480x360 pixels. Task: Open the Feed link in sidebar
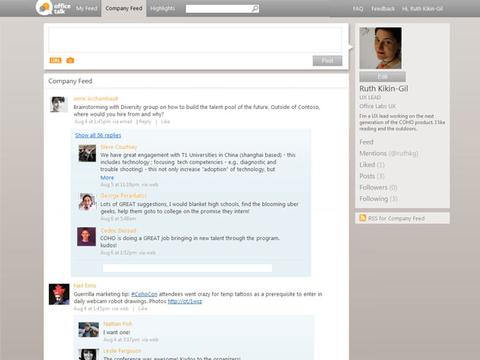click(366, 142)
